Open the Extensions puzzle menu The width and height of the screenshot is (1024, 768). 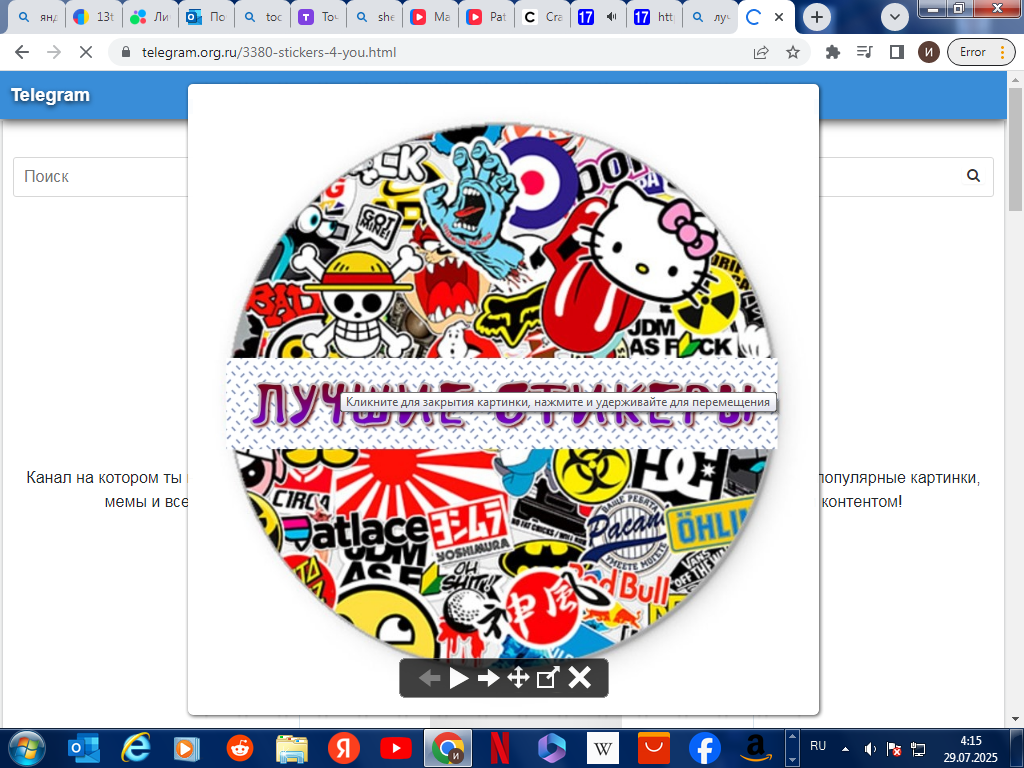pos(833,52)
